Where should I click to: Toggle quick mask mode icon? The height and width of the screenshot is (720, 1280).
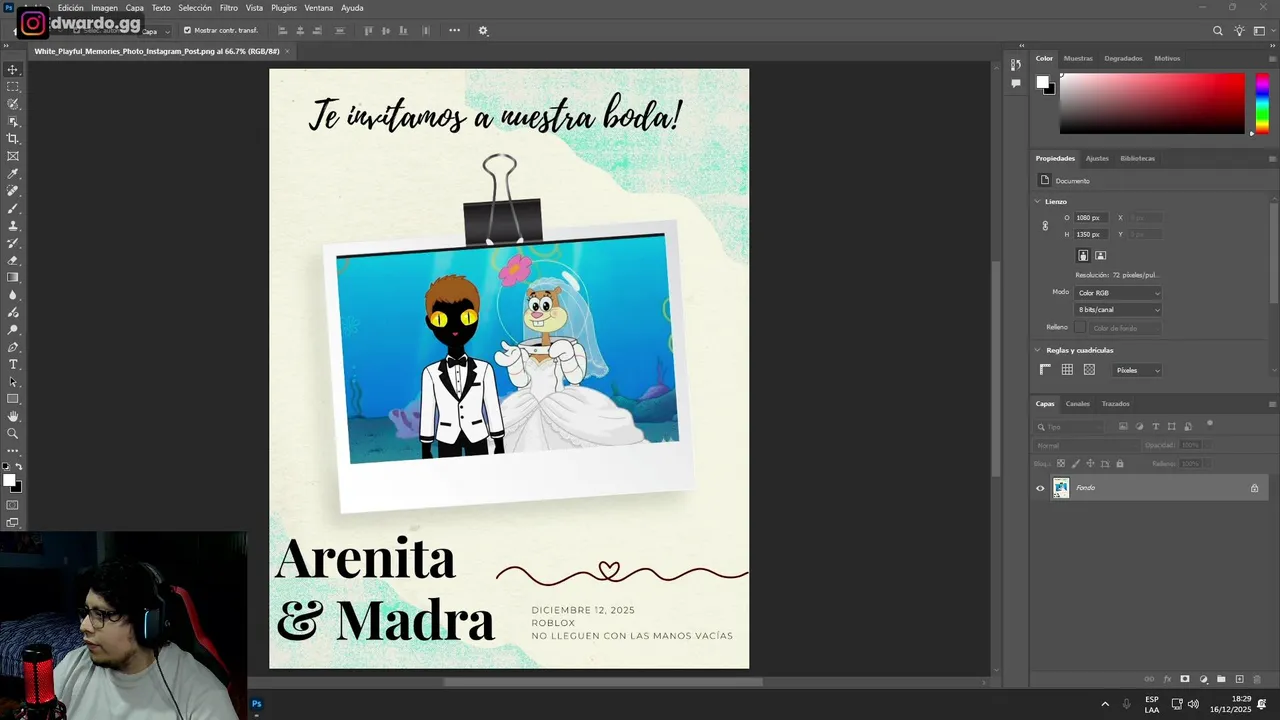pyautogui.click(x=13, y=505)
